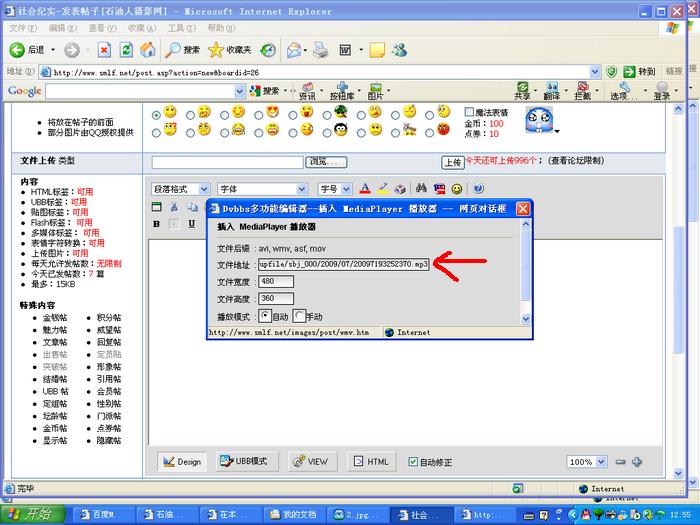Viewport: 700px width, 525px height.
Task: Open the mail icon dropdown arrow
Action: (305, 50)
